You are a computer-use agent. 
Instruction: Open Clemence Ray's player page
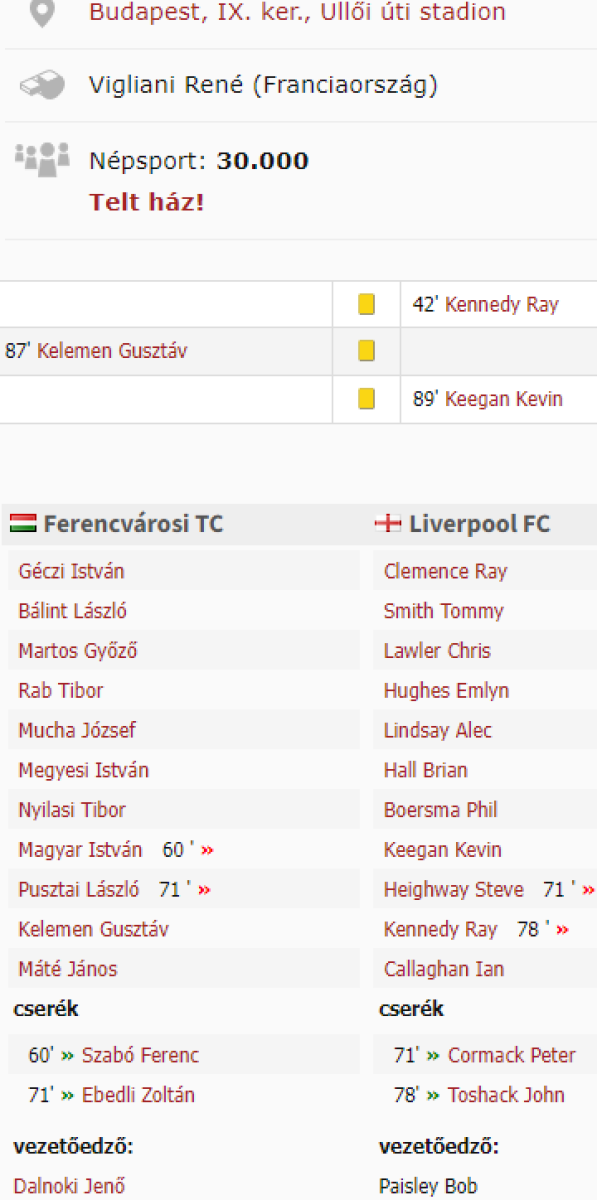tap(445, 572)
